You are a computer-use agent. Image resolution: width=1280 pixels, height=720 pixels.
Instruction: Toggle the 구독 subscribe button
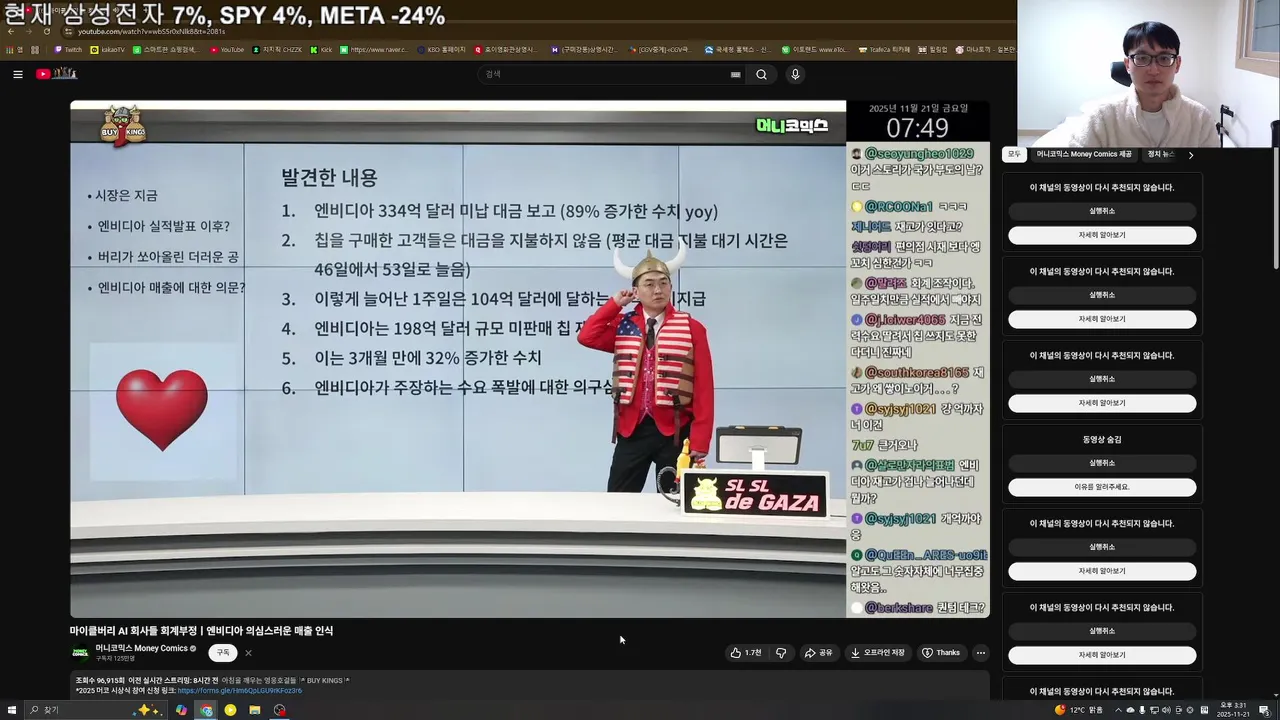[x=223, y=653]
